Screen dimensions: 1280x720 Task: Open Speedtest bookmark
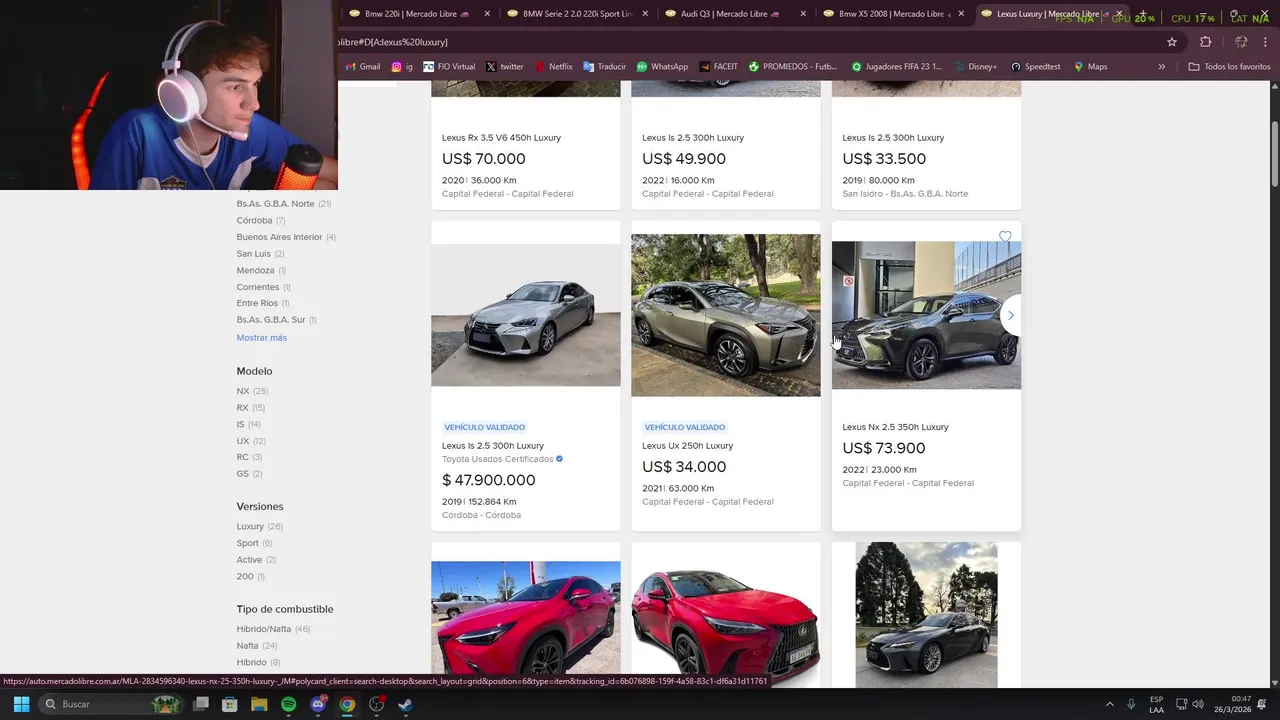pos(1035,67)
